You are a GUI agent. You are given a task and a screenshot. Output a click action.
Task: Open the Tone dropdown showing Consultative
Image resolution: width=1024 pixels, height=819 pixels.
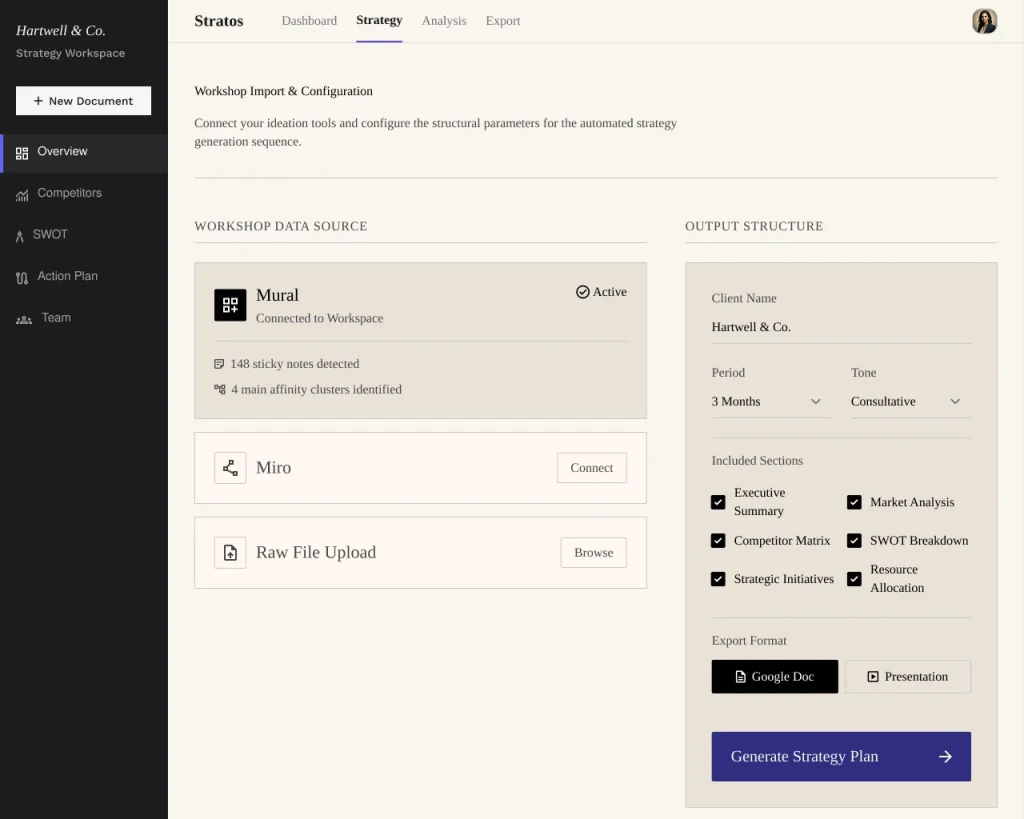(x=910, y=402)
